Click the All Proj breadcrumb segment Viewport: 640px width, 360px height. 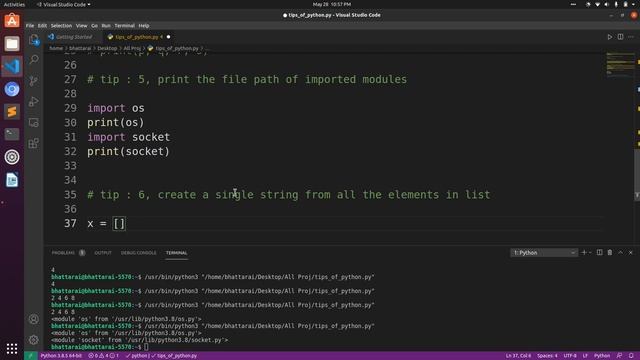point(132,48)
